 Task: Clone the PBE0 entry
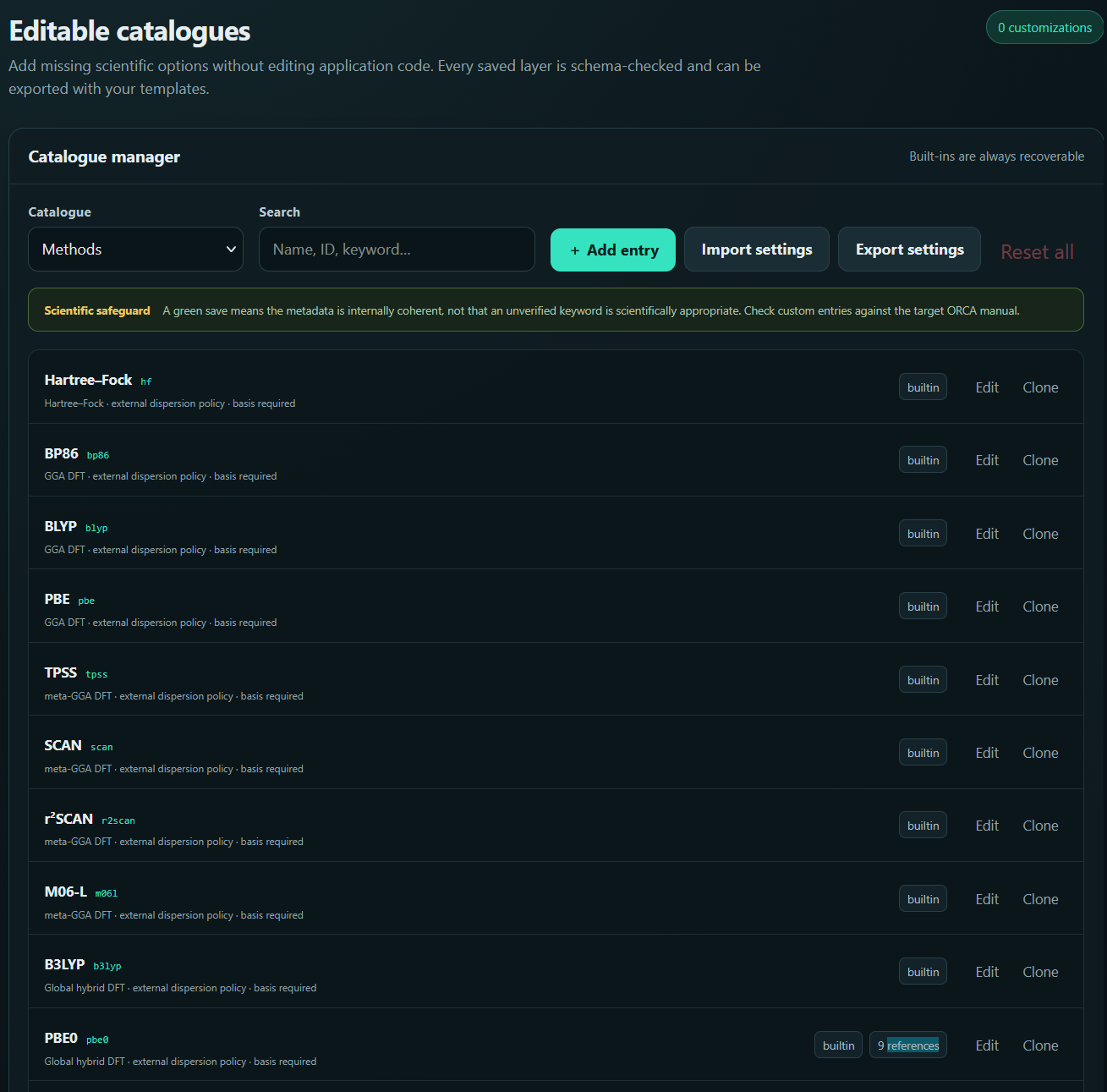pyautogui.click(x=1040, y=1045)
